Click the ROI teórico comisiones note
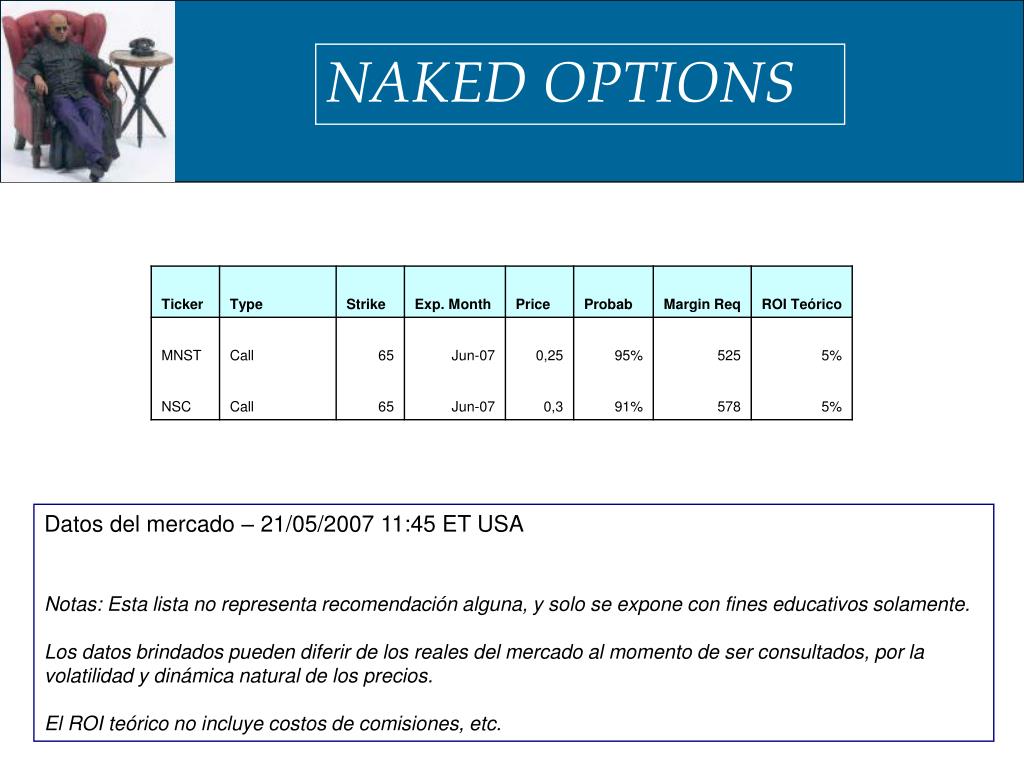The image size is (1024, 768). tap(273, 724)
